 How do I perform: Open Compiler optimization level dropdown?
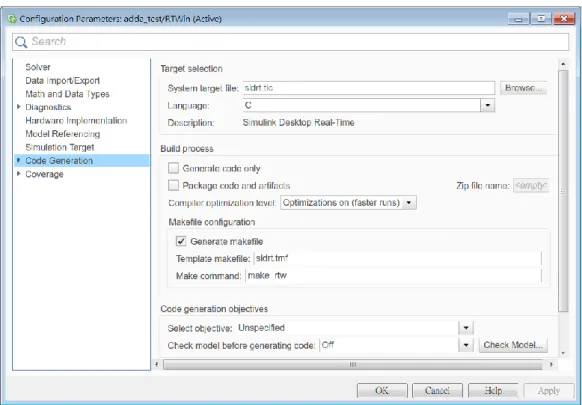409,203
